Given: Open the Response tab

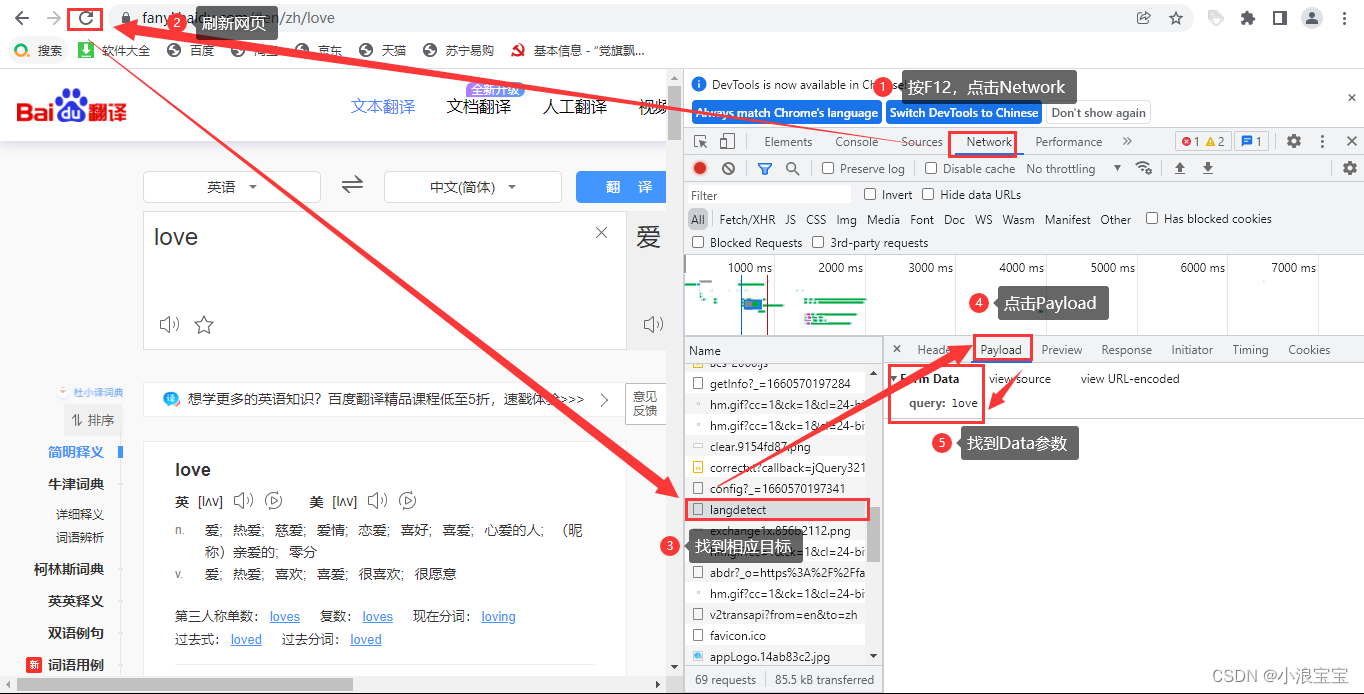Looking at the screenshot, I should 1126,350.
